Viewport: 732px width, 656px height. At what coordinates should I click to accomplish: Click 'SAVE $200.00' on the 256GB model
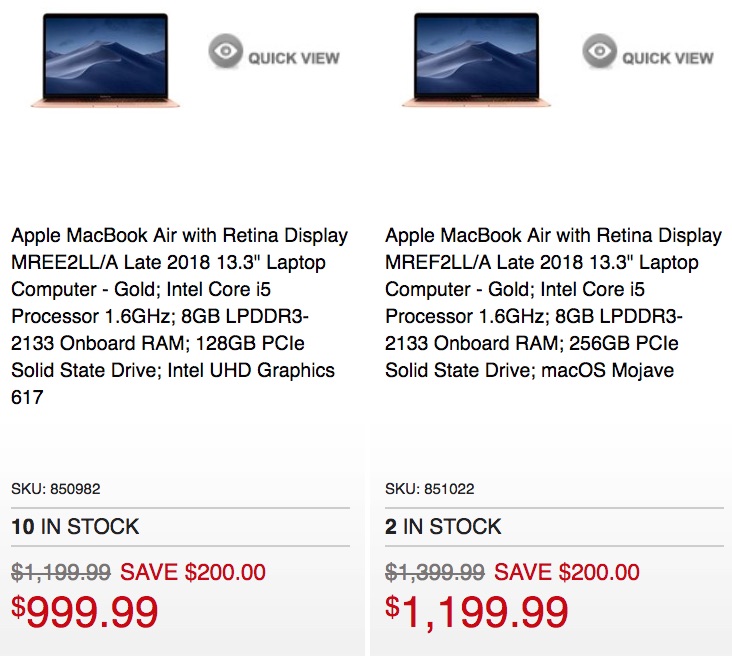[567, 573]
